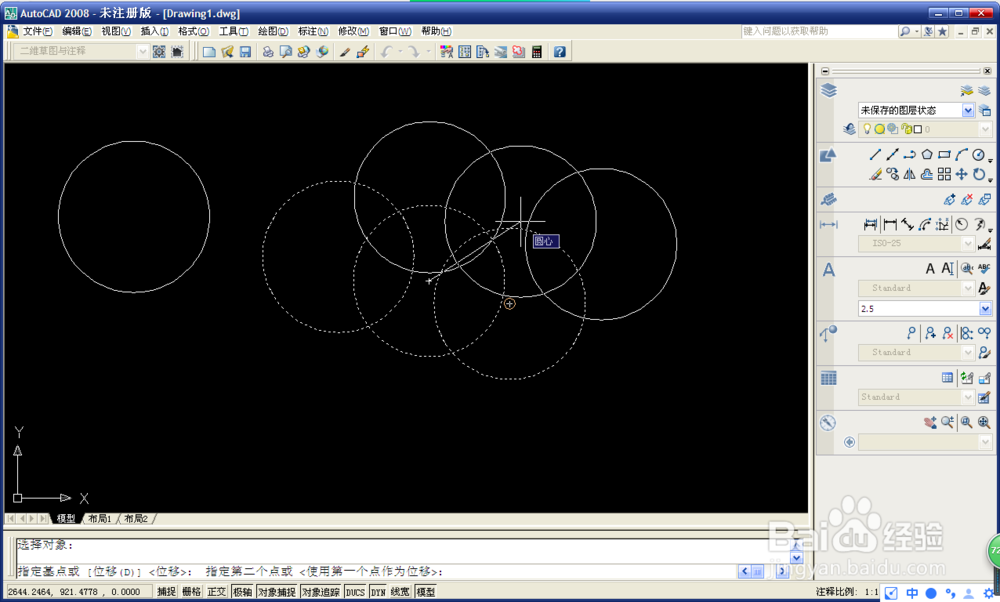Toggle DYN dynamic input
Viewport: 1000px width, 602px height.
click(378, 592)
